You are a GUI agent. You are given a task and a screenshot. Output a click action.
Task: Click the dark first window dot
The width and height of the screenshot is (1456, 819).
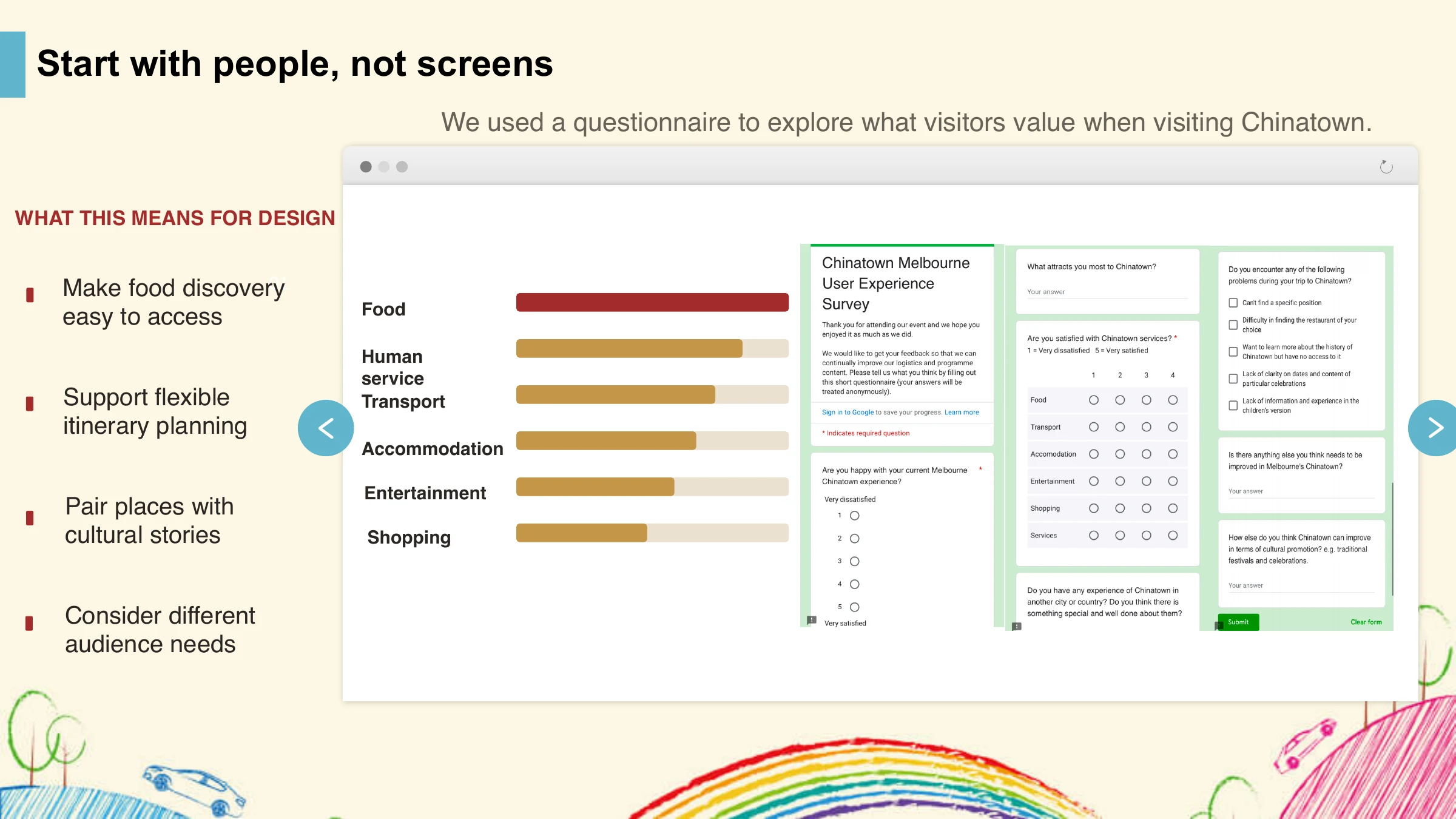366,167
